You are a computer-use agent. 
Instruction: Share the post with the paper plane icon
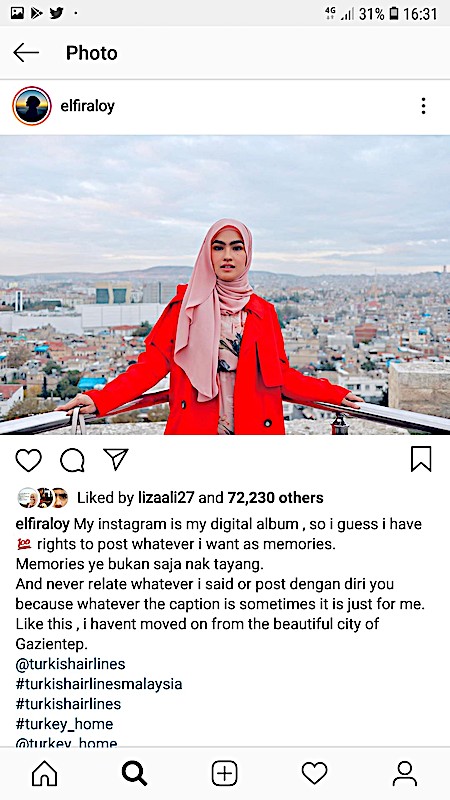pyautogui.click(x=116, y=459)
